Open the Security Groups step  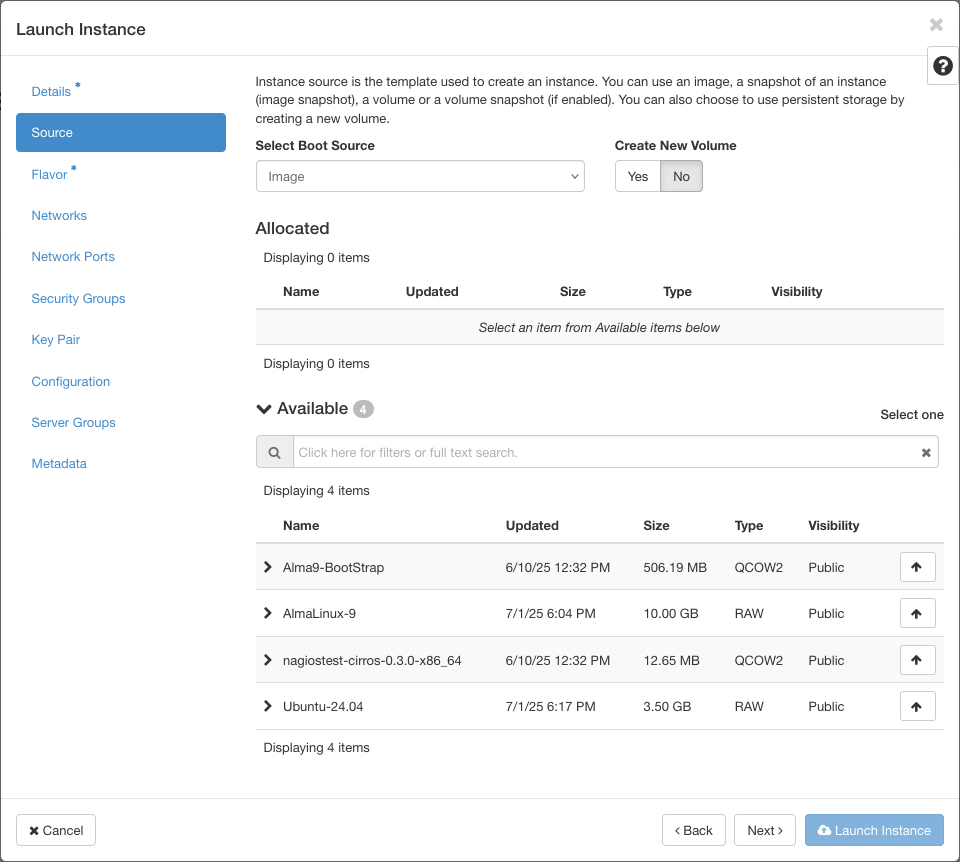pyautogui.click(x=78, y=298)
